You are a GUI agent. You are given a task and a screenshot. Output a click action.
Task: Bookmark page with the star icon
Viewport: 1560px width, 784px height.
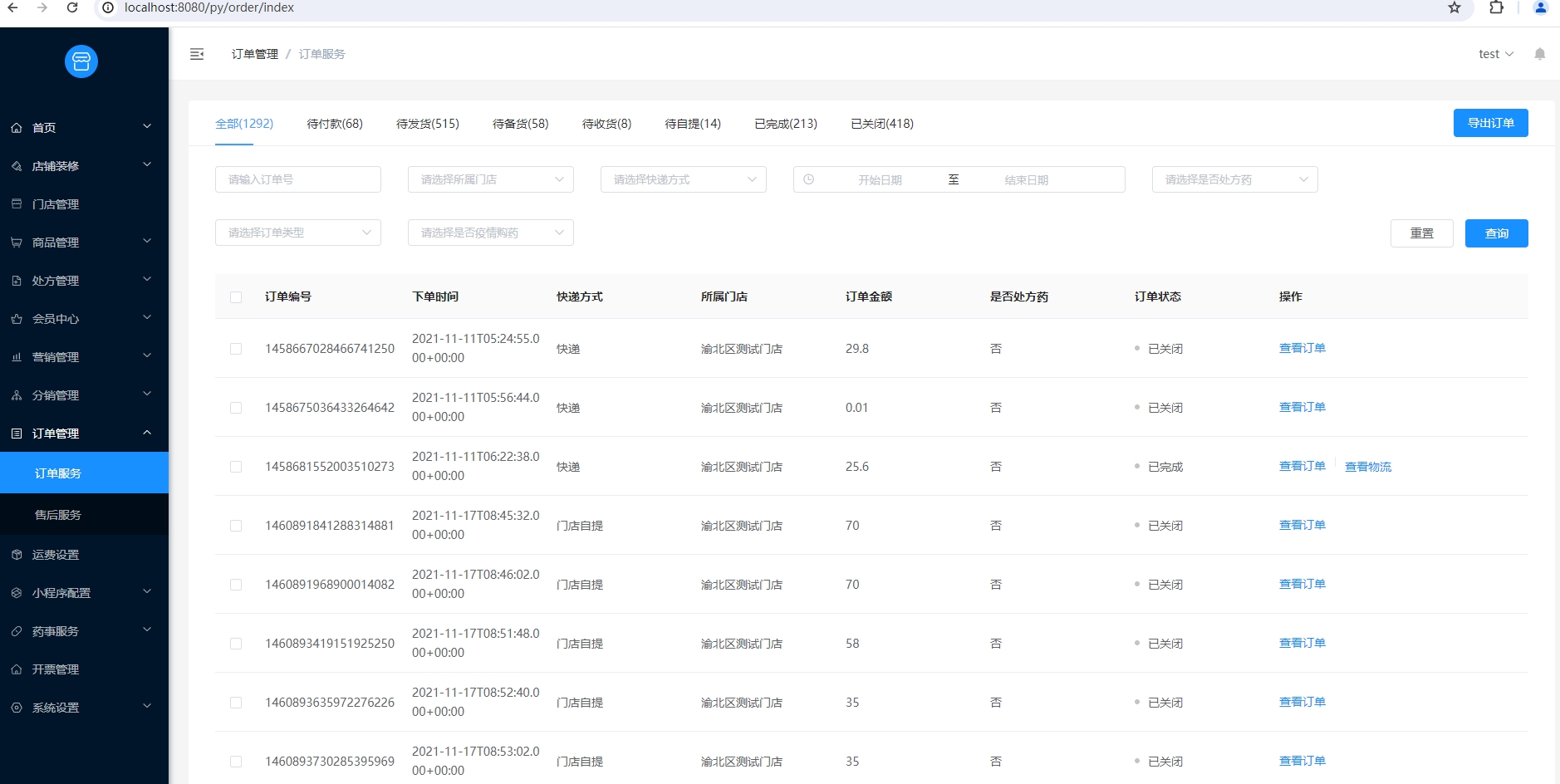[1455, 7]
